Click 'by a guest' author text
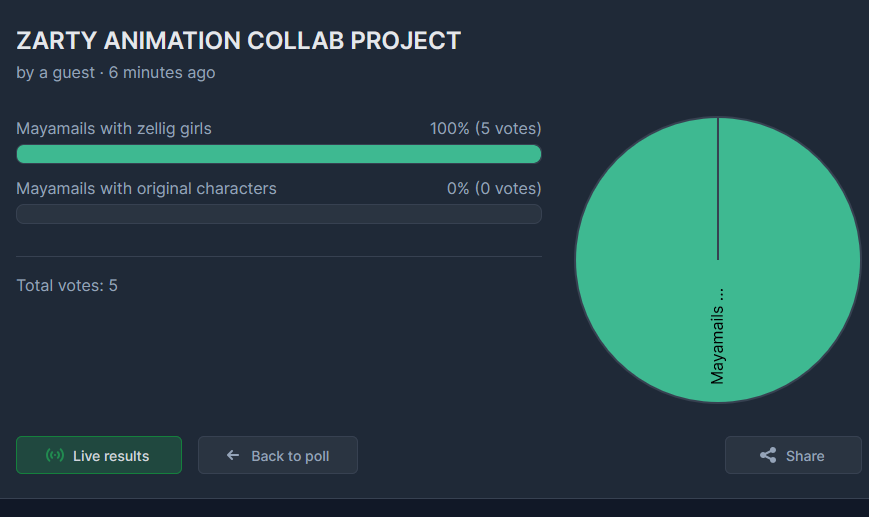 tap(55, 73)
